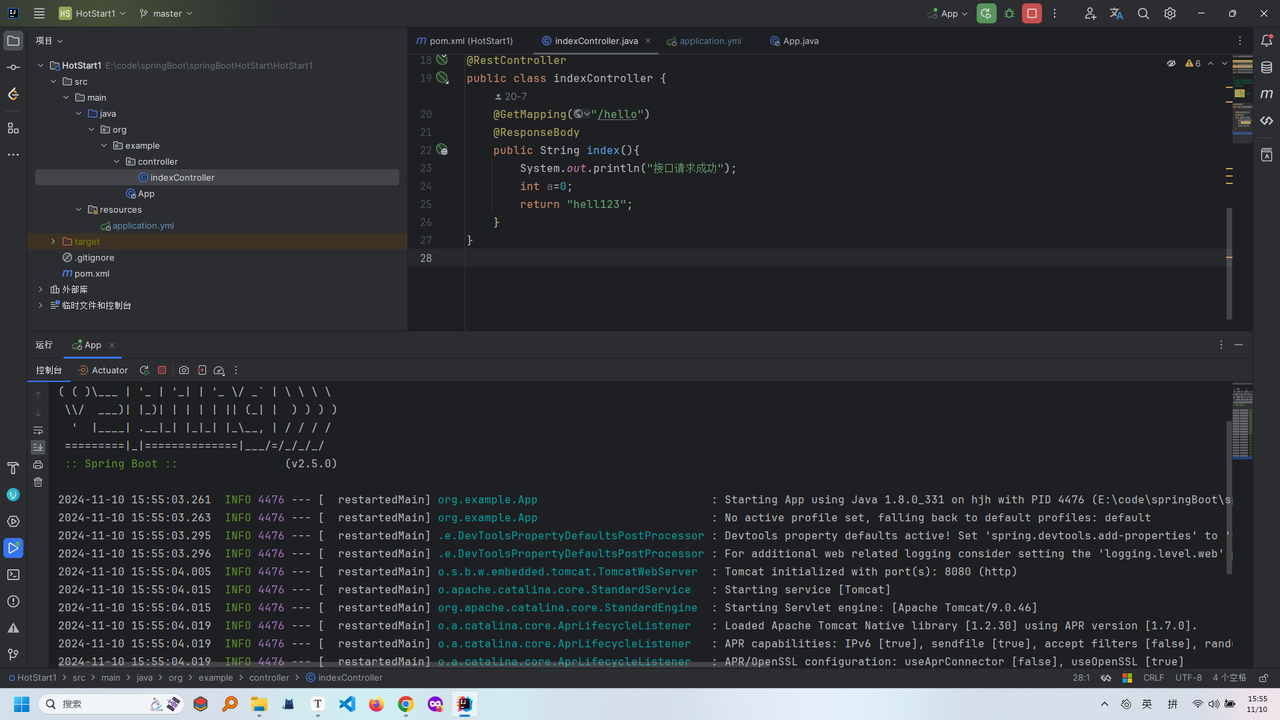The width and height of the screenshot is (1280, 720).
Task: Click the translate icon in title bar
Action: click(x=1116, y=14)
